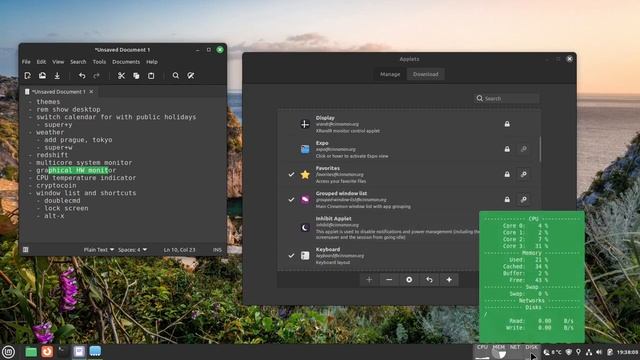The height and width of the screenshot is (360, 640).
Task: Open Find and Replace toolbar icon
Action: 191,76
